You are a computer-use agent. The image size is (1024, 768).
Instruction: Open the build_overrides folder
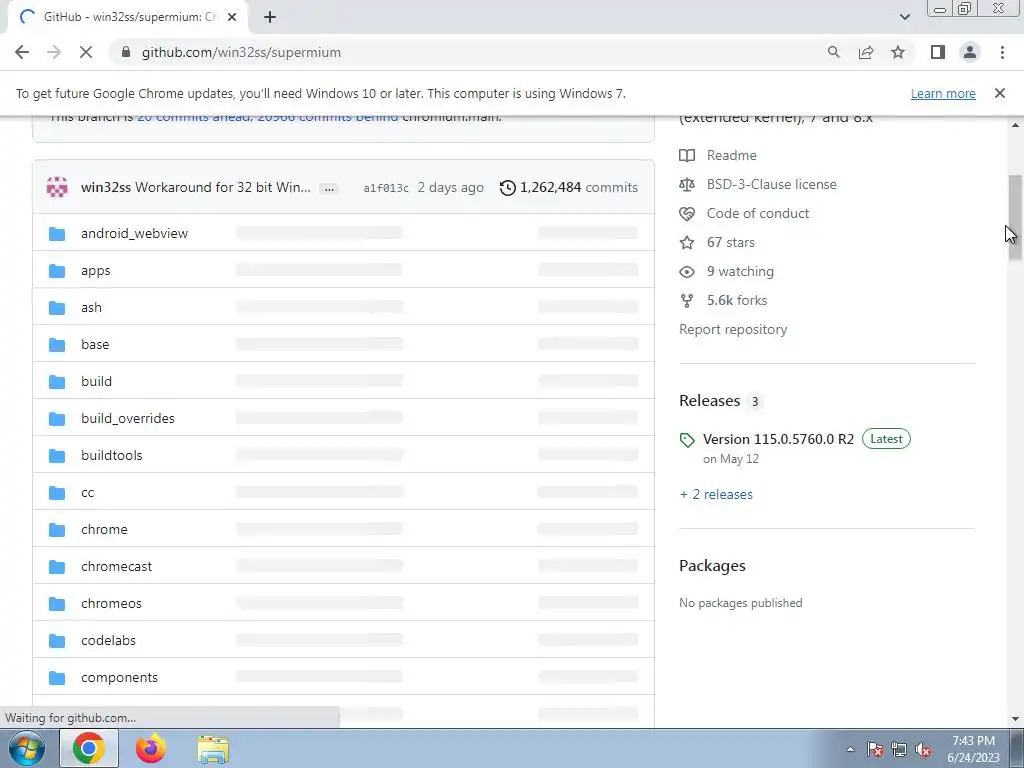127,419
